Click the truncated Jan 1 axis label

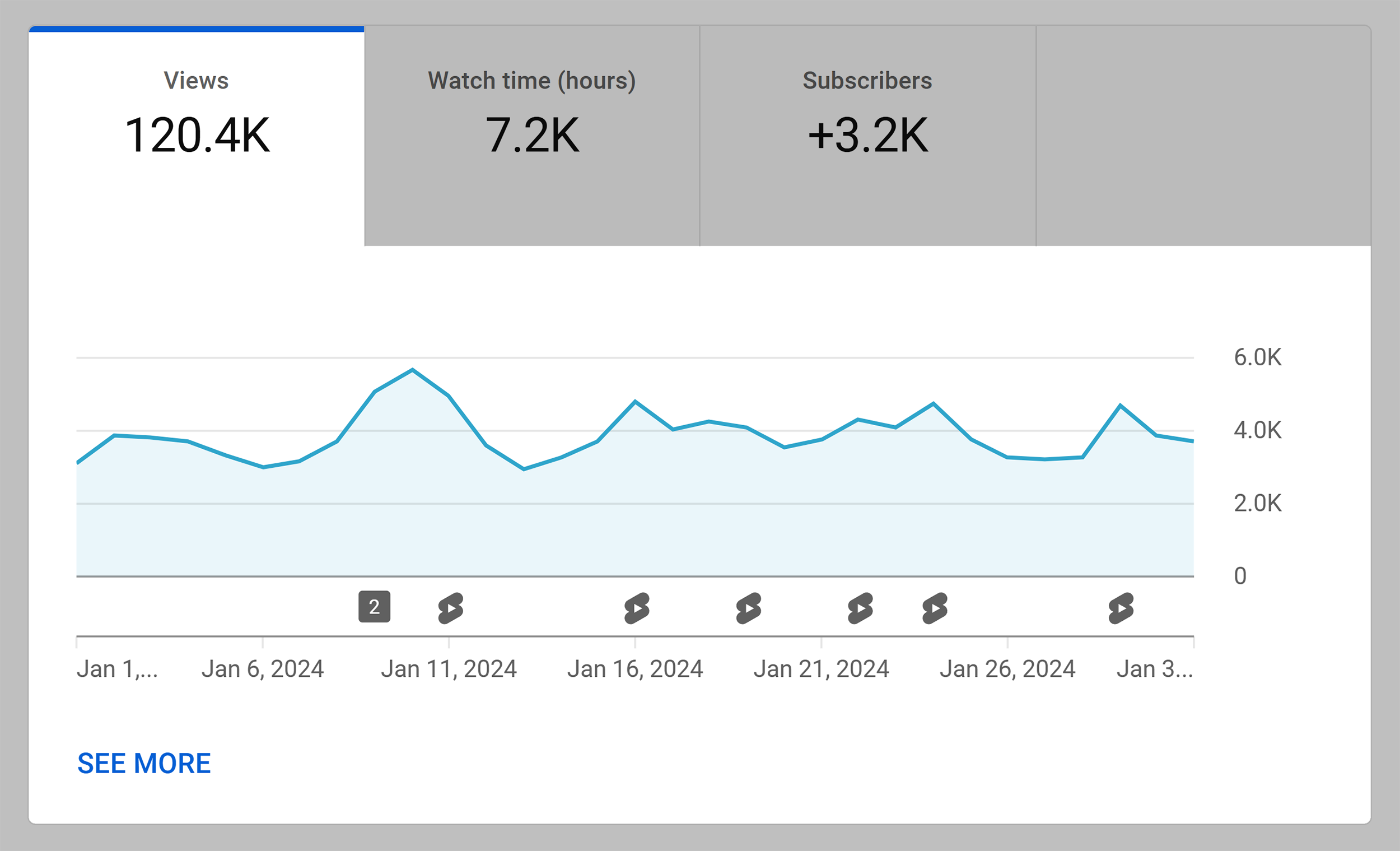[117, 669]
